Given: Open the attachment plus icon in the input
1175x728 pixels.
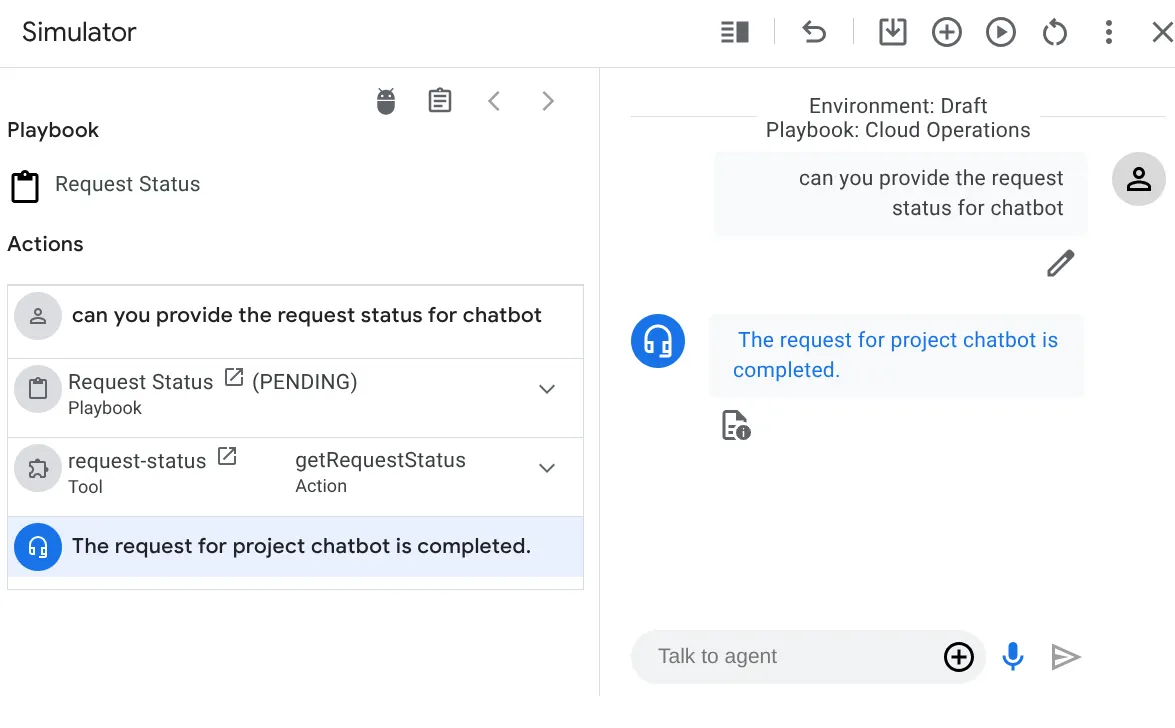Looking at the screenshot, I should pyautogui.click(x=958, y=657).
